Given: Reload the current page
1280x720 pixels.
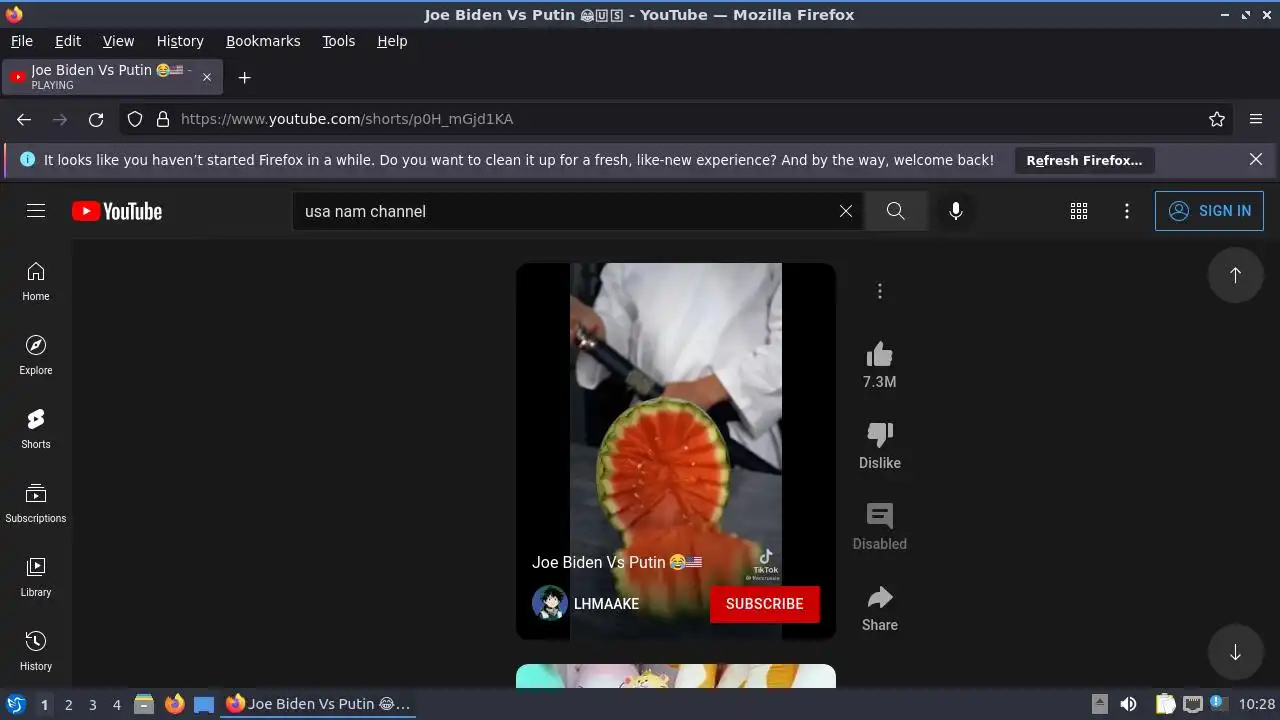Looking at the screenshot, I should click(x=96, y=119).
